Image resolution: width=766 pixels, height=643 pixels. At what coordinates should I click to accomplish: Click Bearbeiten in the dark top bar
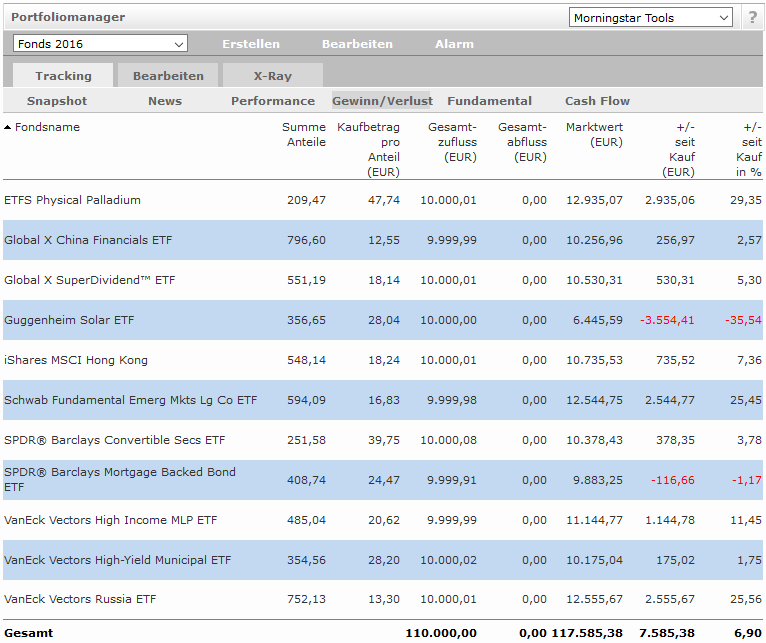tap(357, 44)
